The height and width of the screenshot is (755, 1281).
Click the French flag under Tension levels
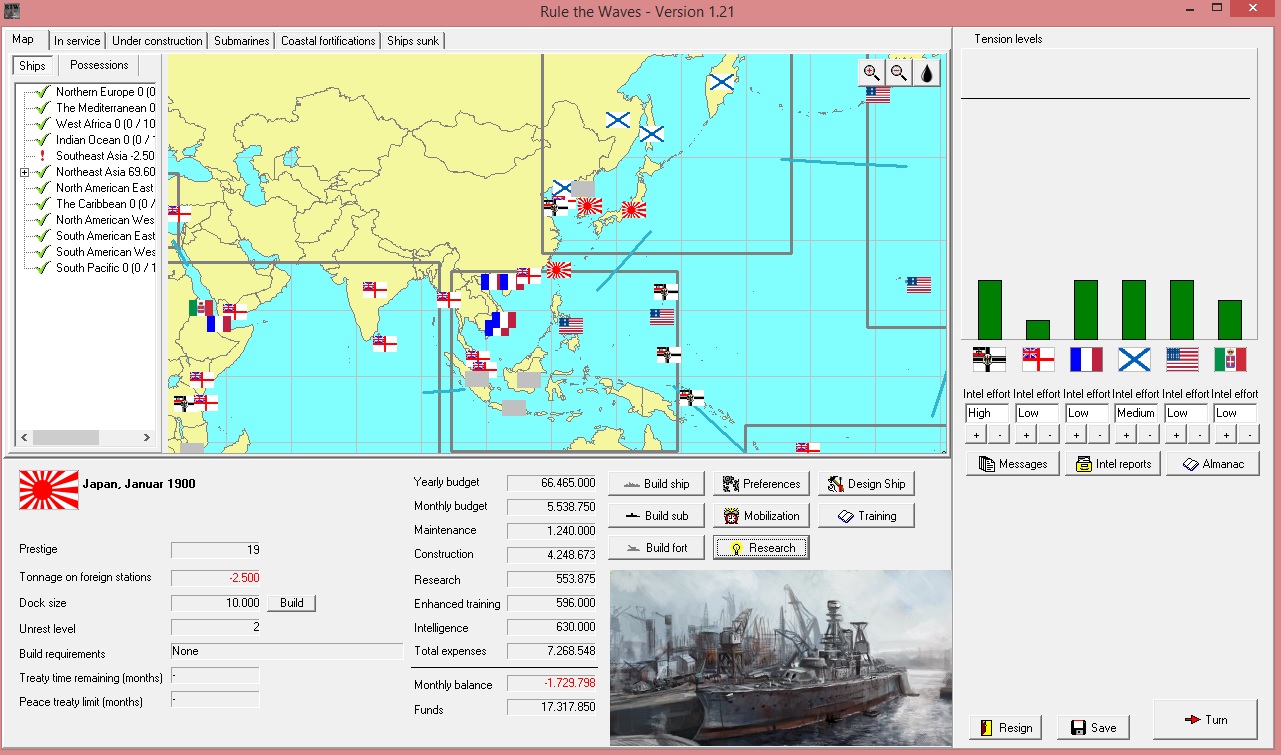1085,359
